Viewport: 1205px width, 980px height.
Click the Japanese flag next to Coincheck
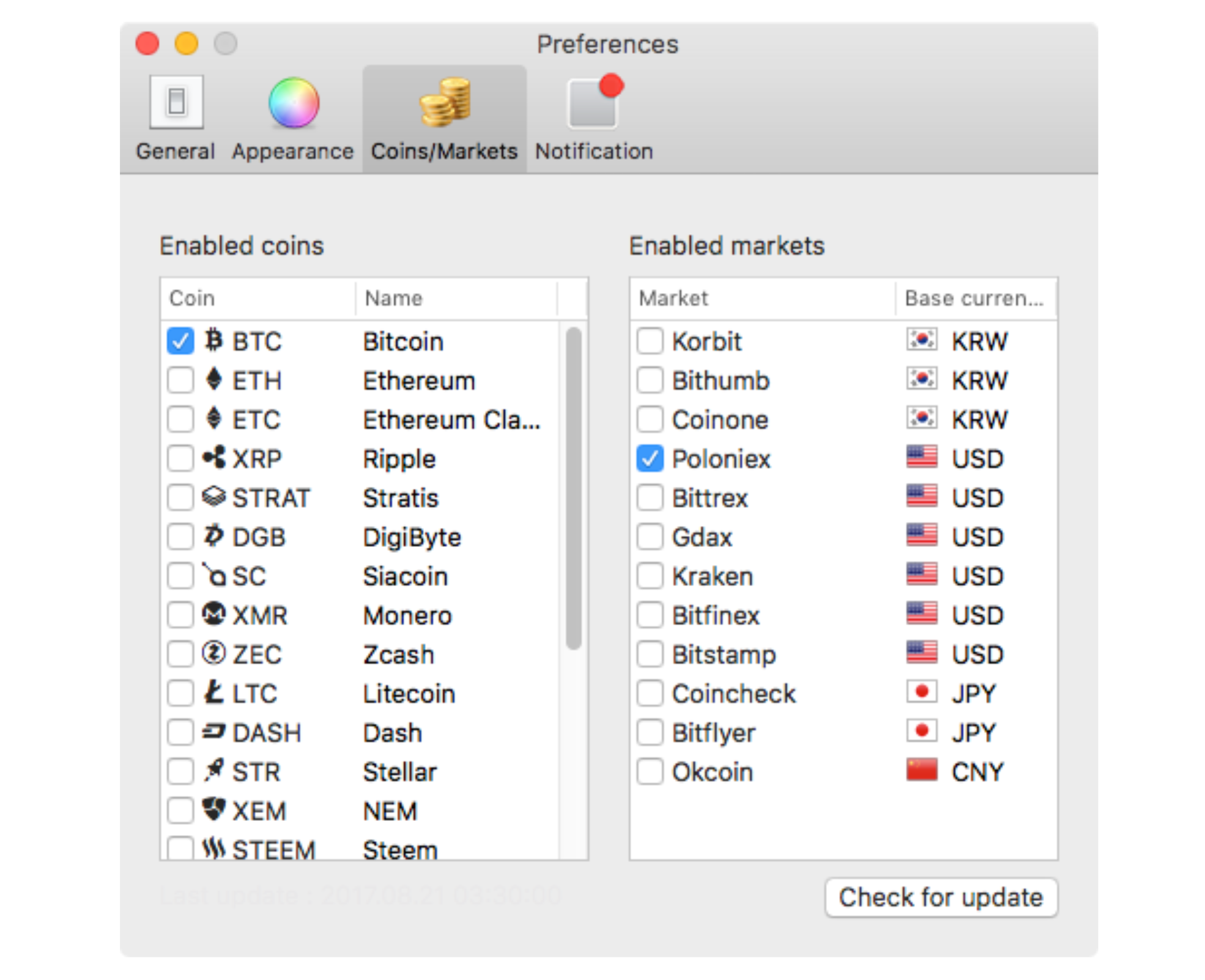(x=921, y=692)
